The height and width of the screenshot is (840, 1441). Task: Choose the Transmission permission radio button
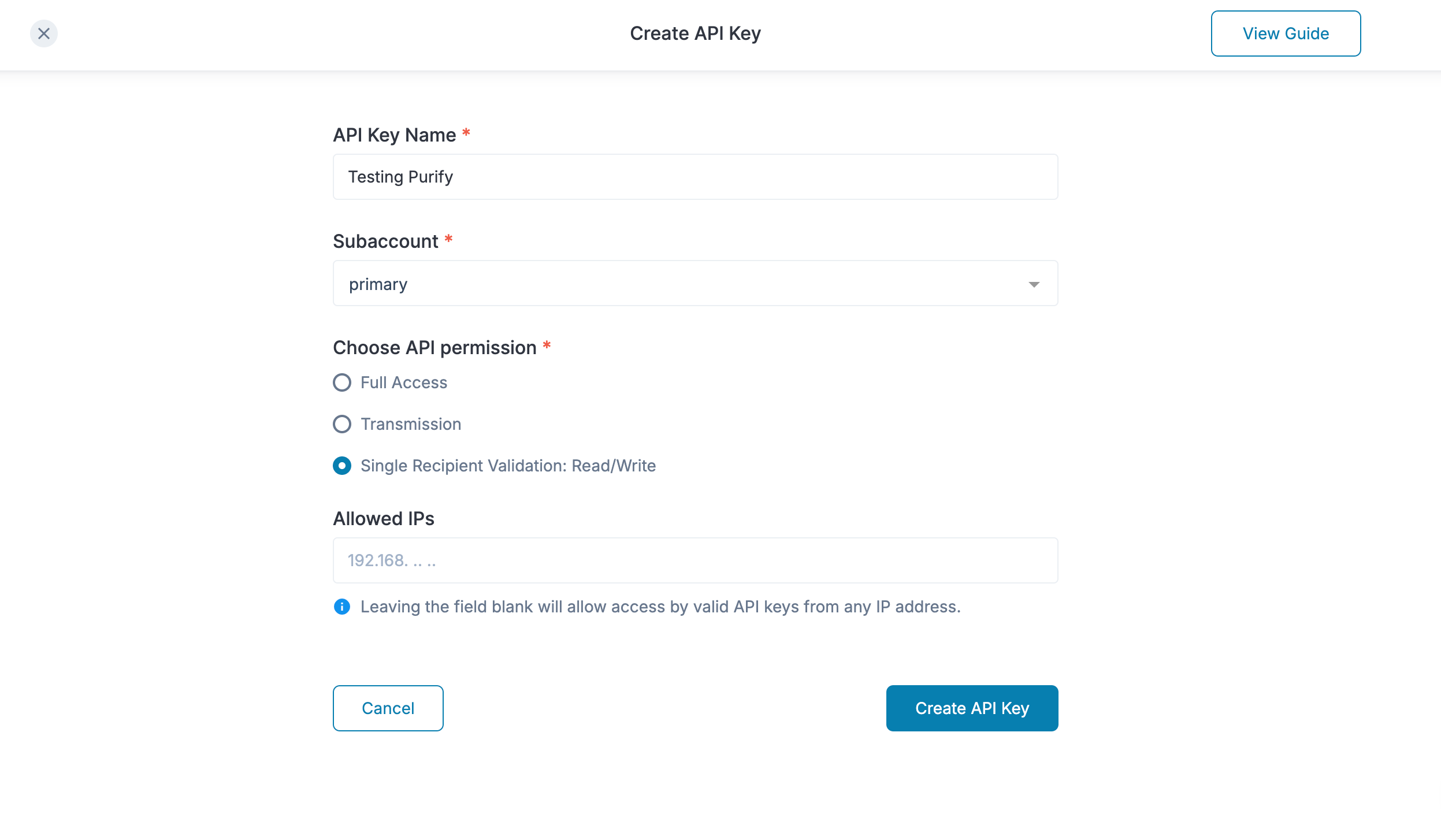(342, 424)
